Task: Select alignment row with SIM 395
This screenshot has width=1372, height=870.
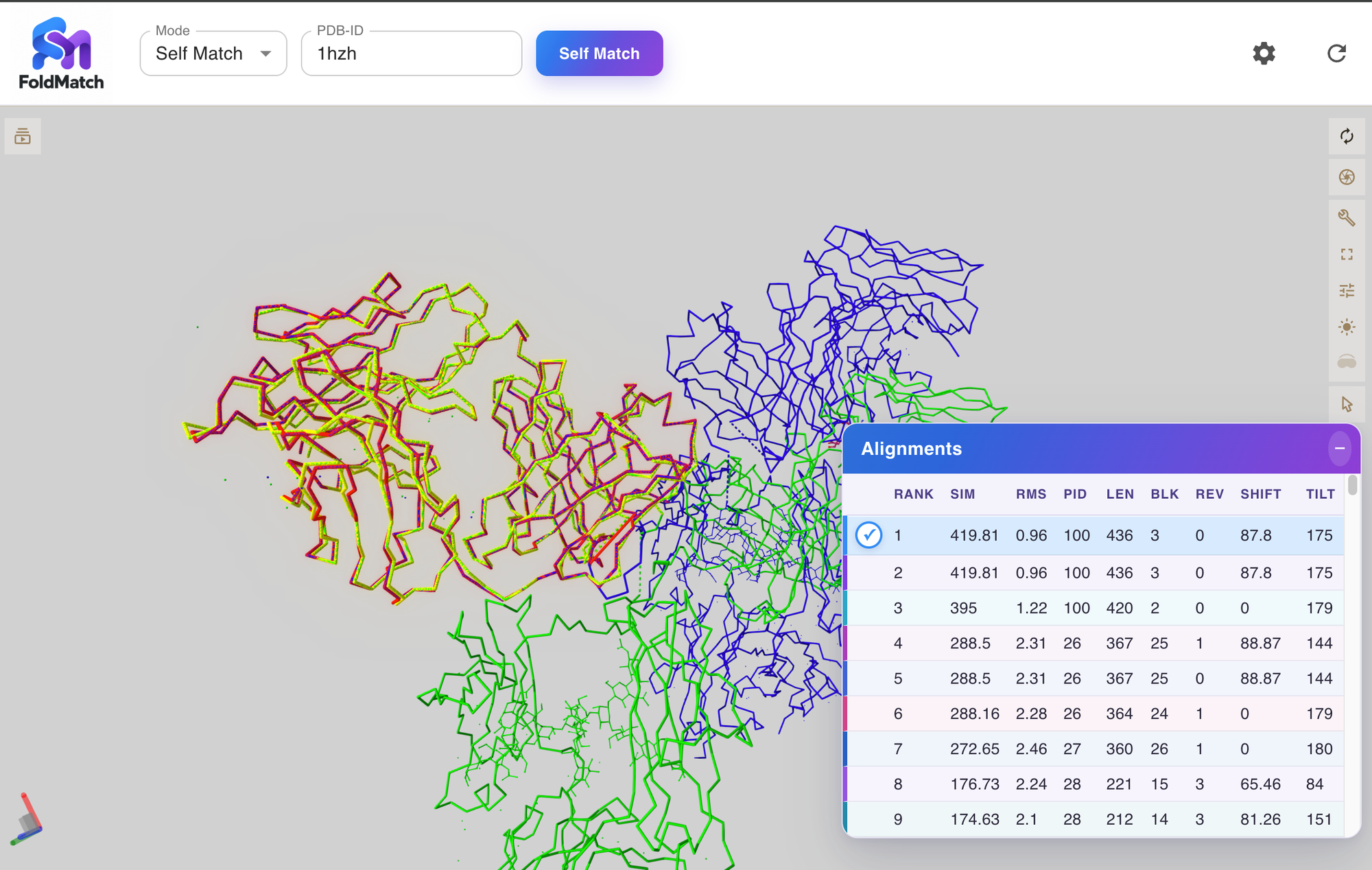Action: 1093,608
